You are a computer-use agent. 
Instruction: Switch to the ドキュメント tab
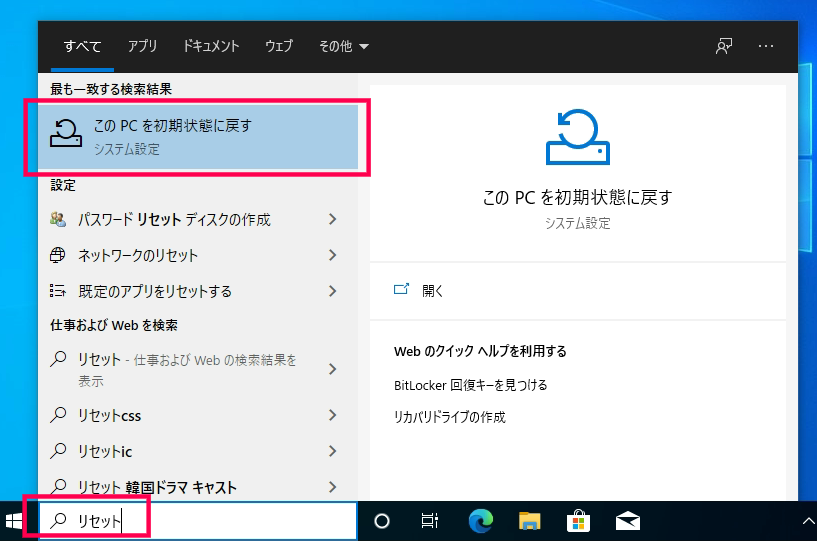tap(211, 46)
